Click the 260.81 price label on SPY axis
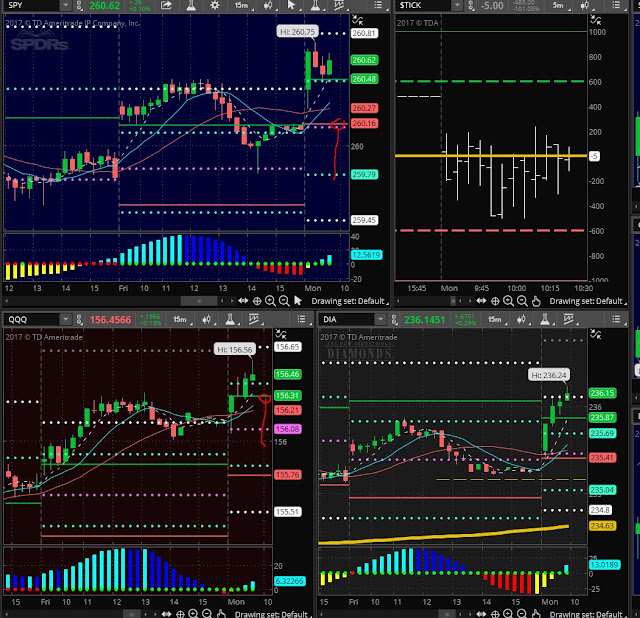 click(x=364, y=33)
